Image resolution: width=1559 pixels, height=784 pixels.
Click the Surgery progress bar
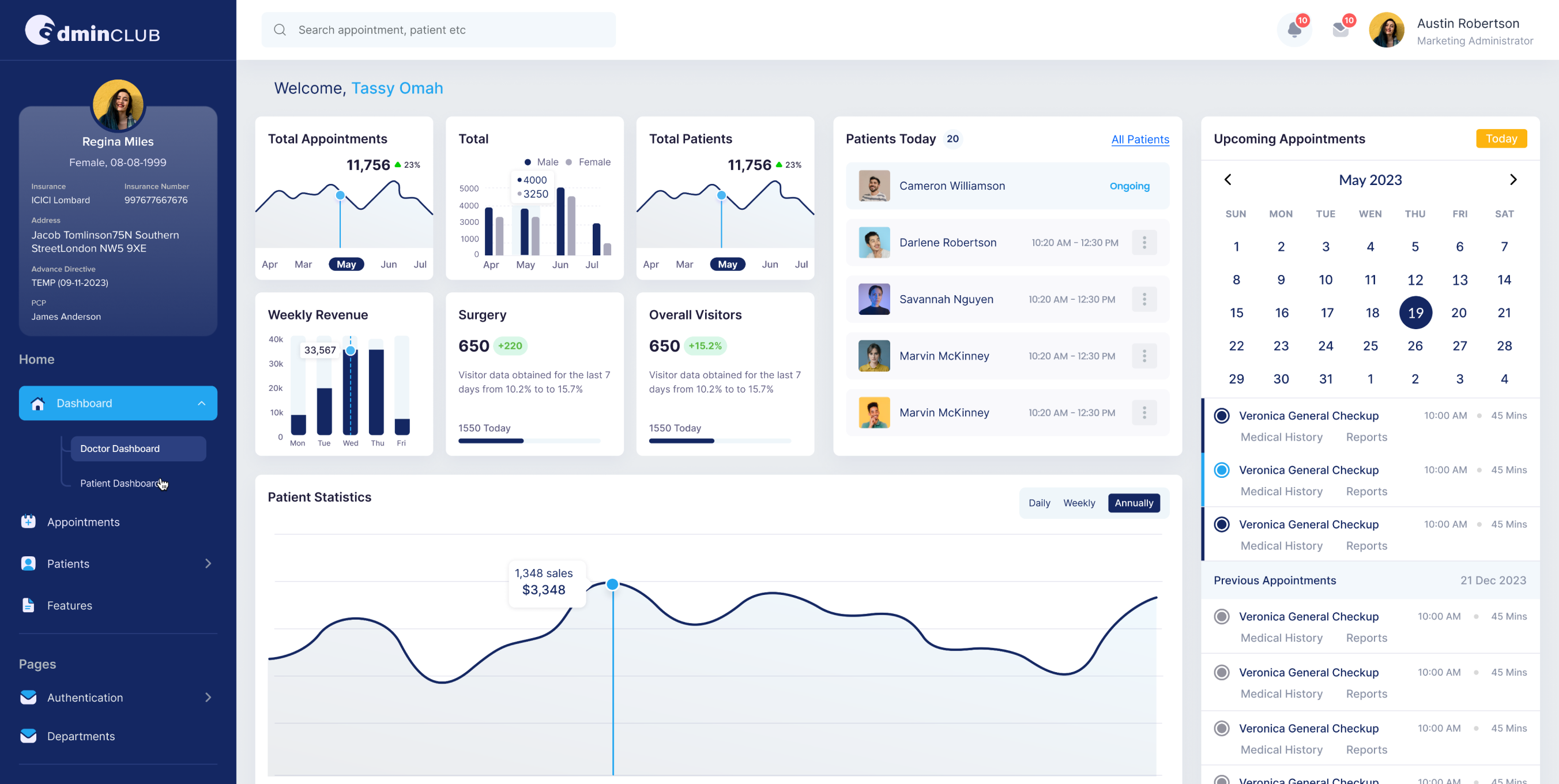click(x=529, y=441)
